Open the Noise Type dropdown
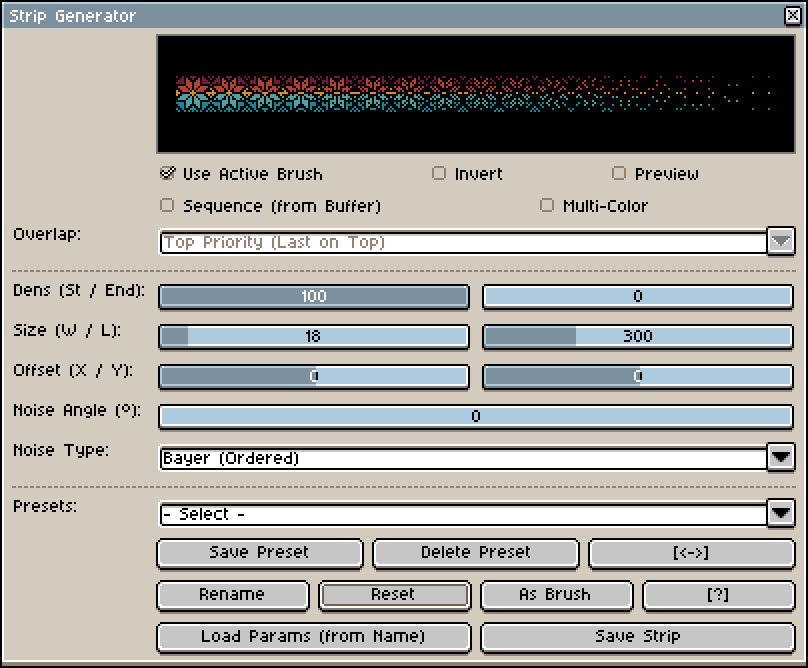This screenshot has height=668, width=808. click(781, 458)
